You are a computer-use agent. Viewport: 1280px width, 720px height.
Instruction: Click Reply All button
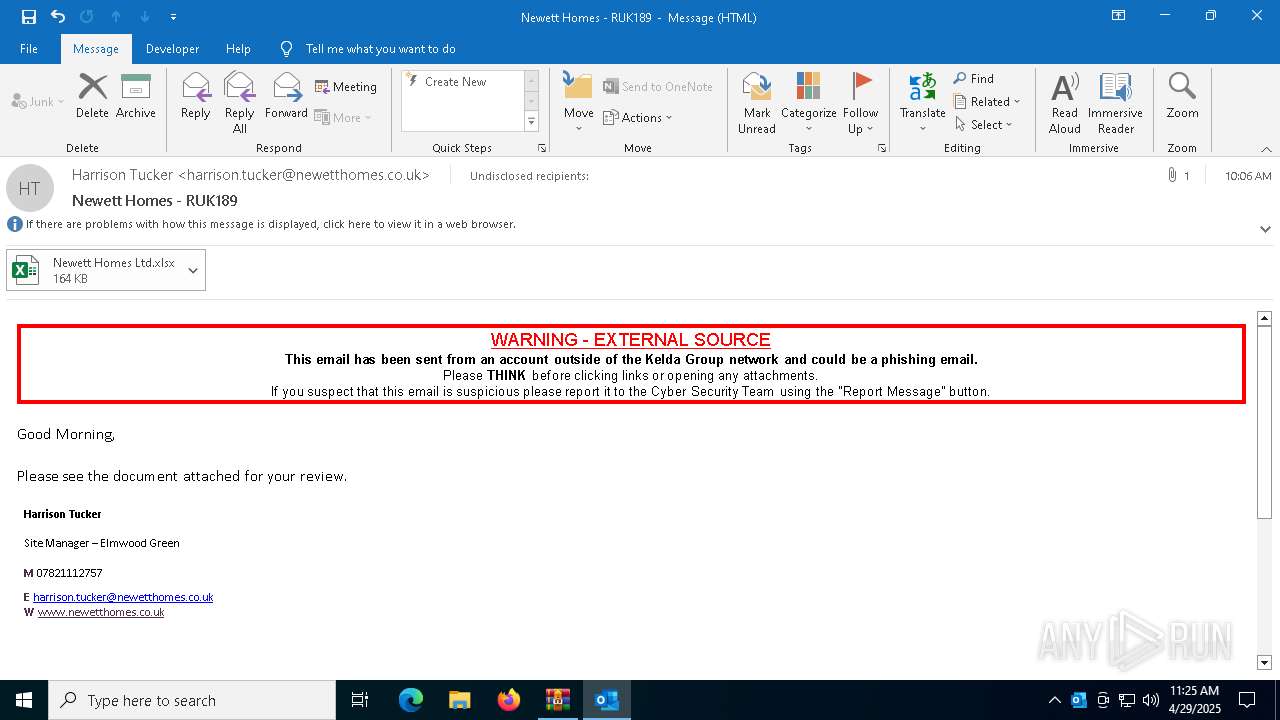[240, 102]
